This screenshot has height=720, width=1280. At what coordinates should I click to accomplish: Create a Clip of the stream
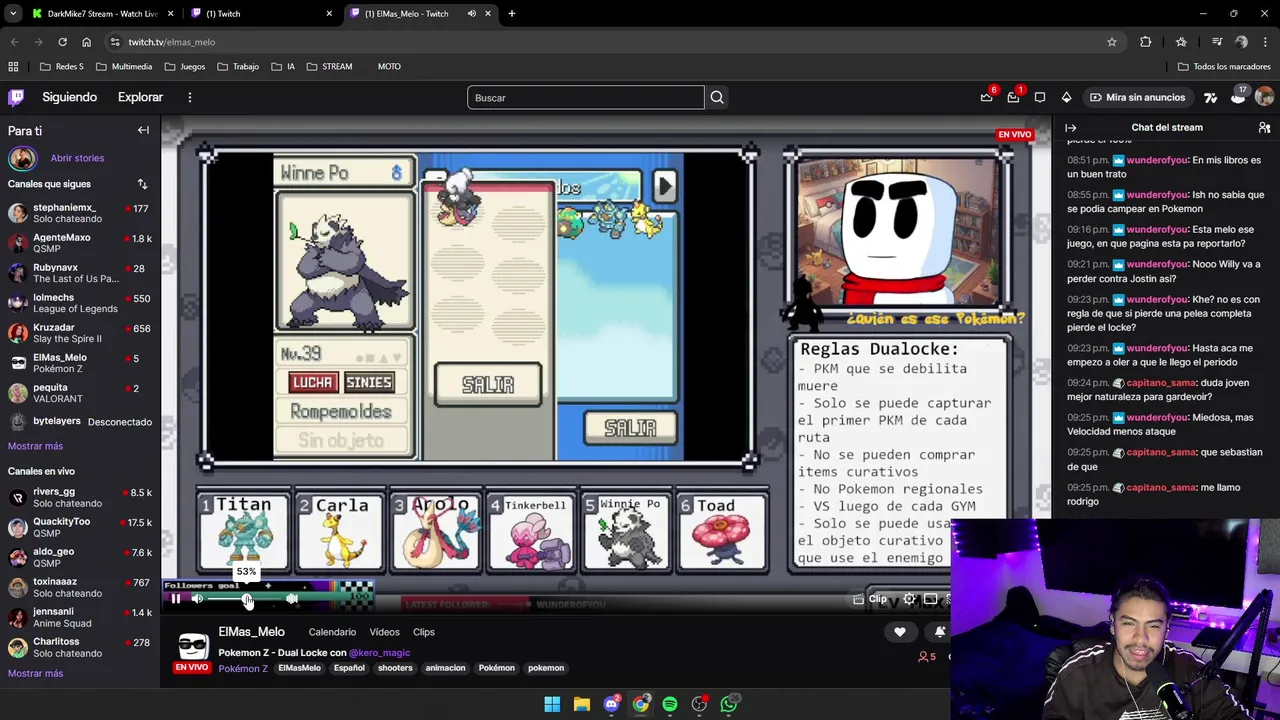pos(870,599)
